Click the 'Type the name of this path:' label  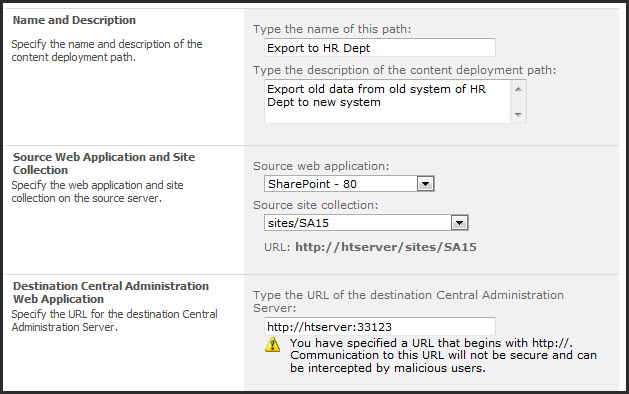(332, 29)
